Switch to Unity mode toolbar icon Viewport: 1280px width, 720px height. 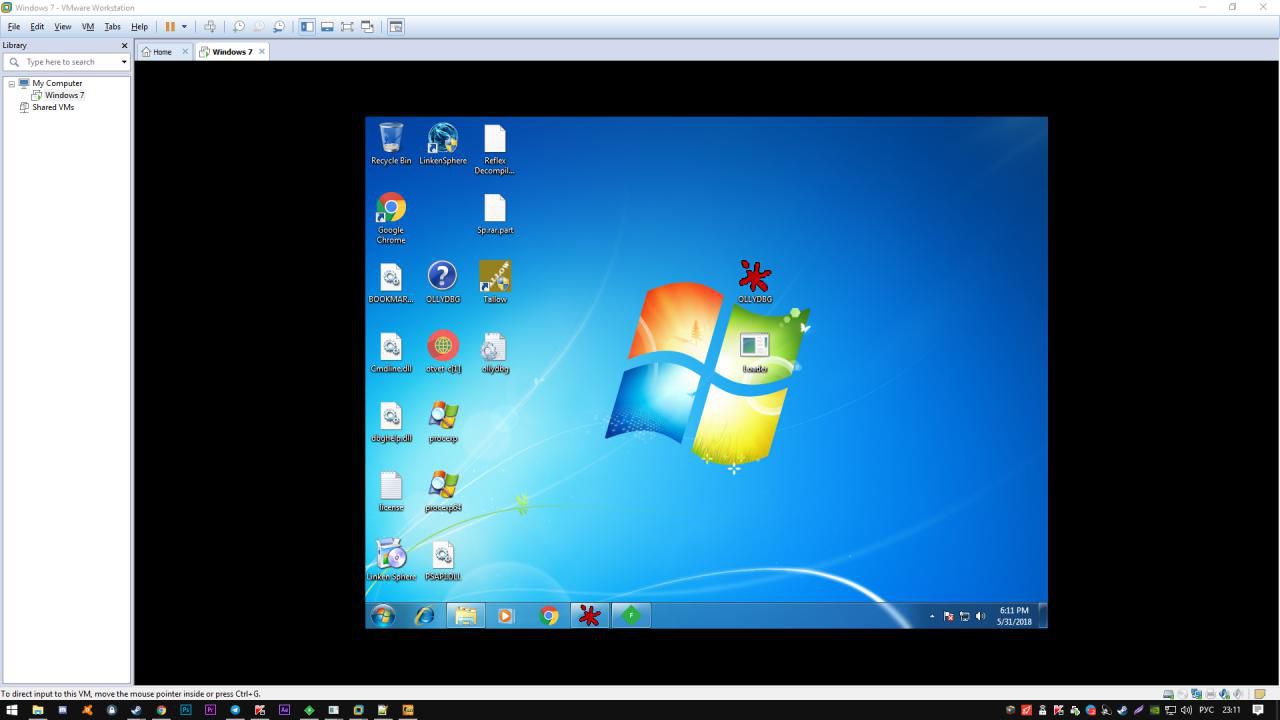point(367,27)
